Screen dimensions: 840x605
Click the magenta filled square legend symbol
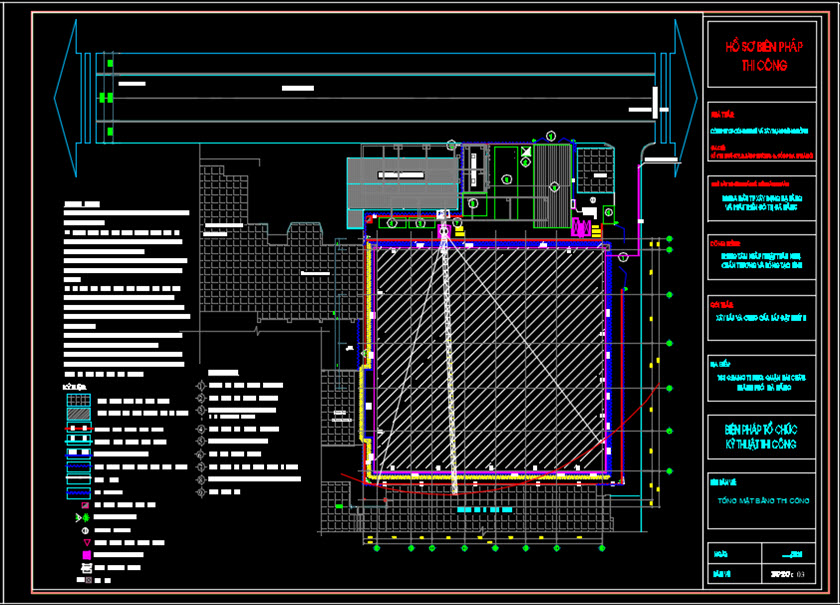pos(86,554)
